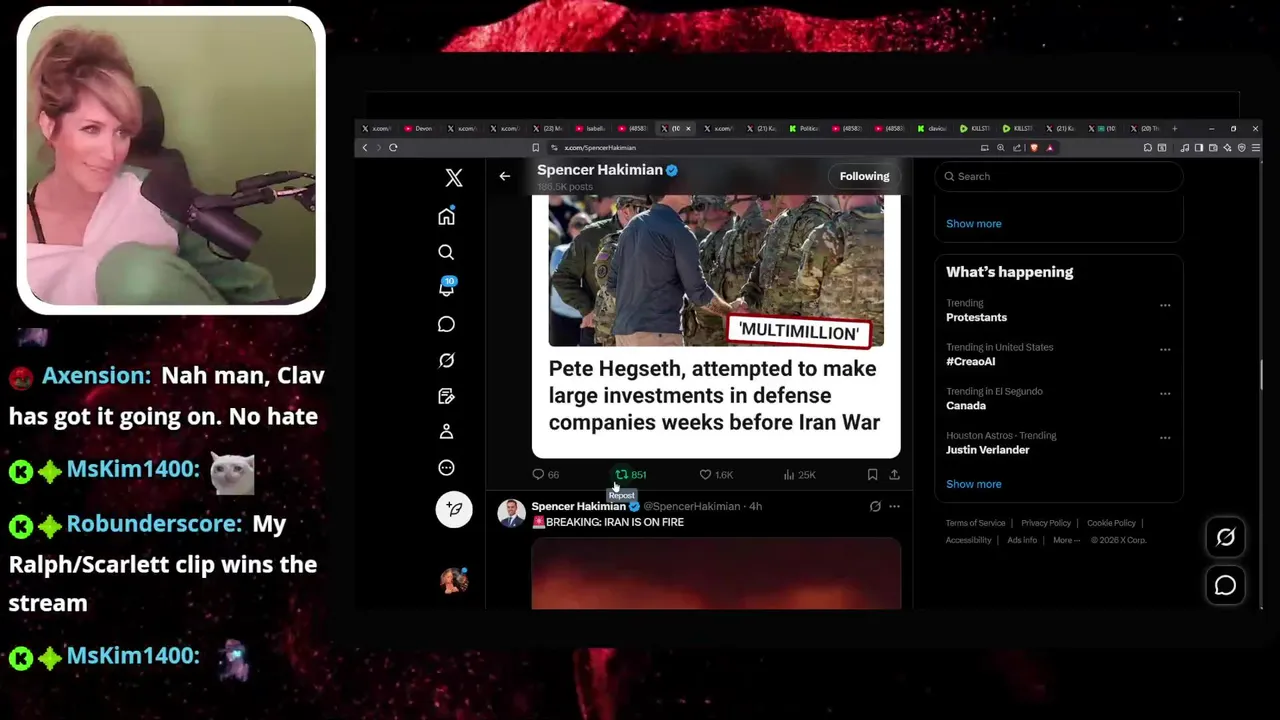Open a new browser tab with plus
The height and width of the screenshot is (720, 1280).
[x=1175, y=128]
